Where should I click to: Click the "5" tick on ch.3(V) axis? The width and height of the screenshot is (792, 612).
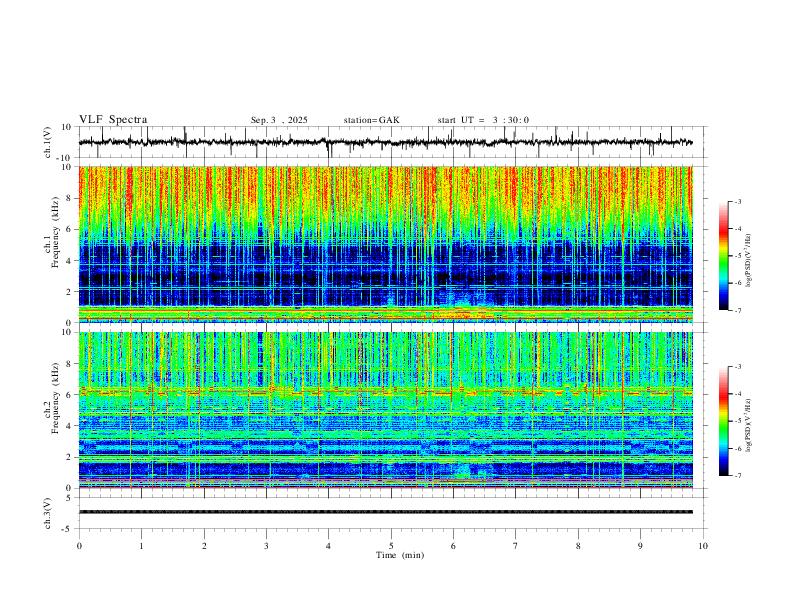click(69, 498)
